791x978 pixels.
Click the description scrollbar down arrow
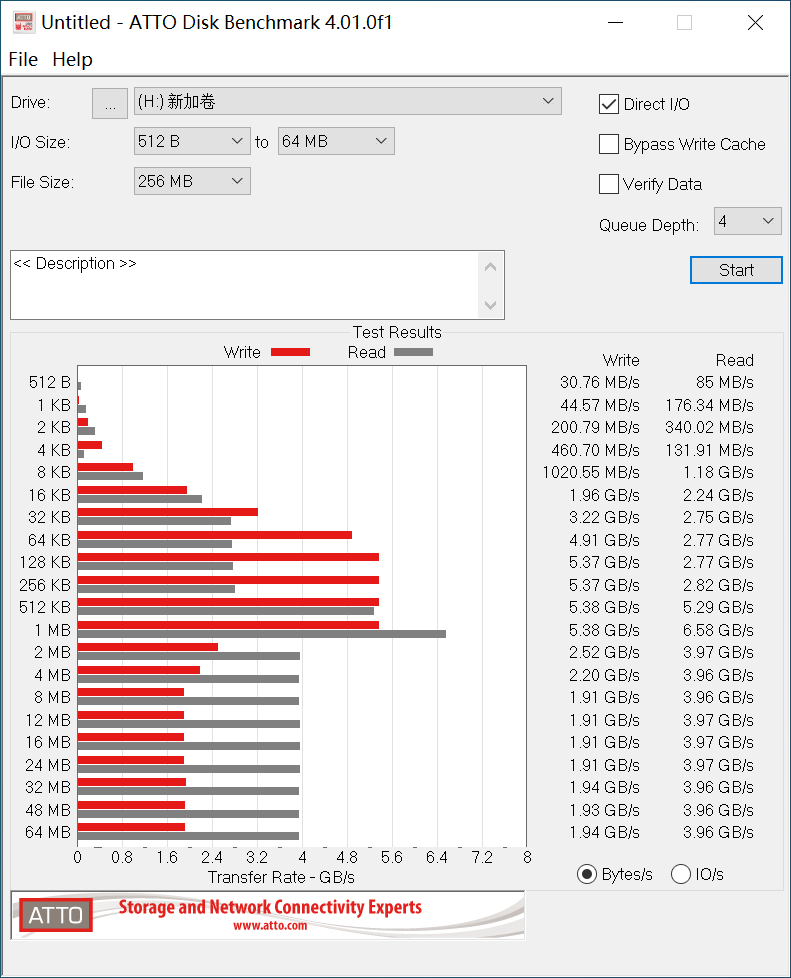point(490,305)
